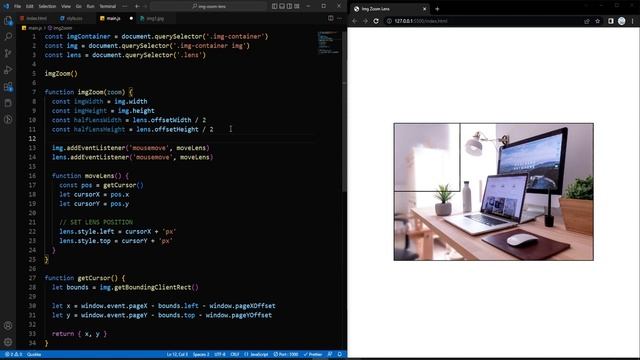Click the split editor right icon
640x360 pixels.
[331, 18]
